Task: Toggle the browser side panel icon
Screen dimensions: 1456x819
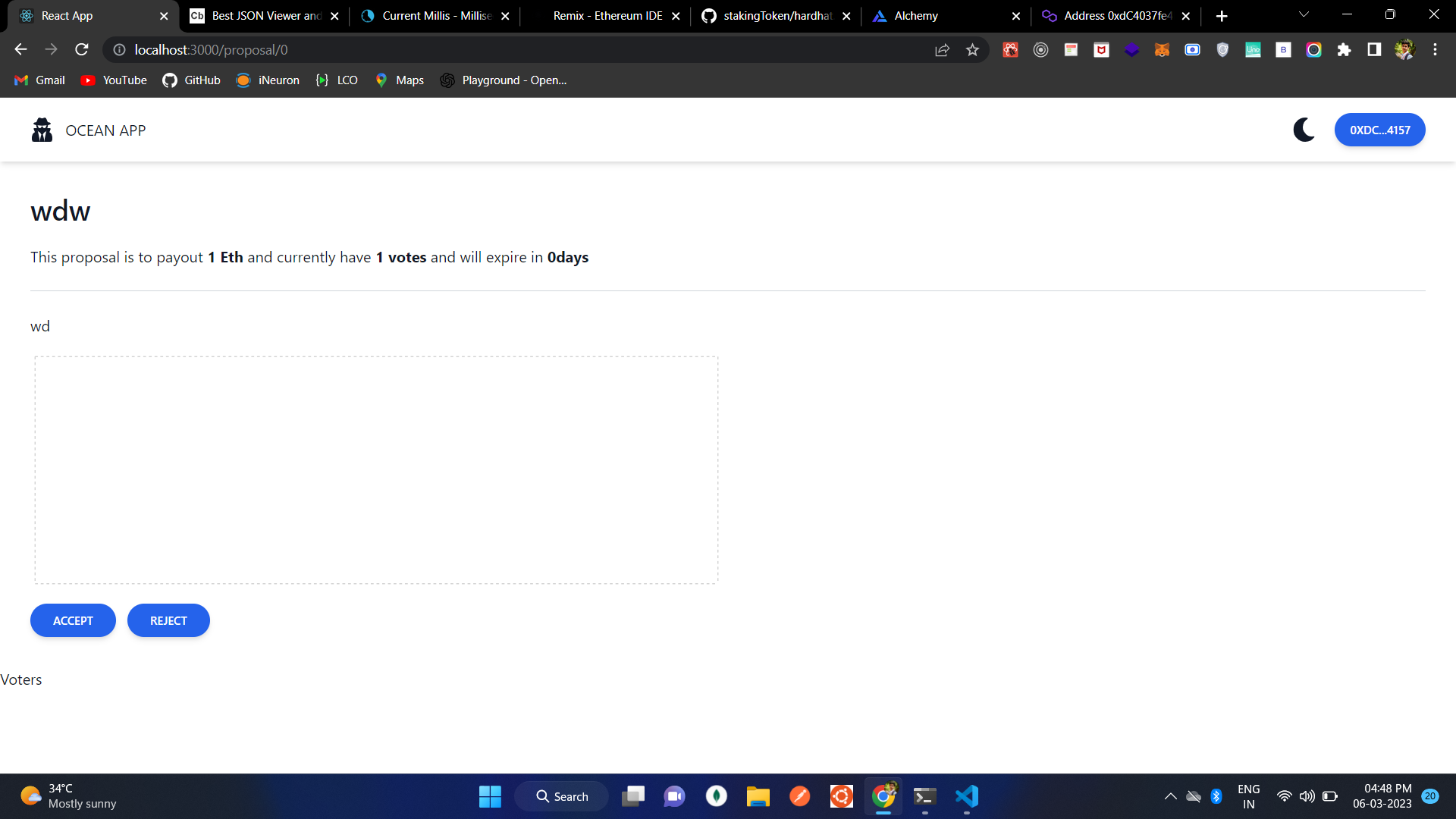Action: pyautogui.click(x=1374, y=50)
